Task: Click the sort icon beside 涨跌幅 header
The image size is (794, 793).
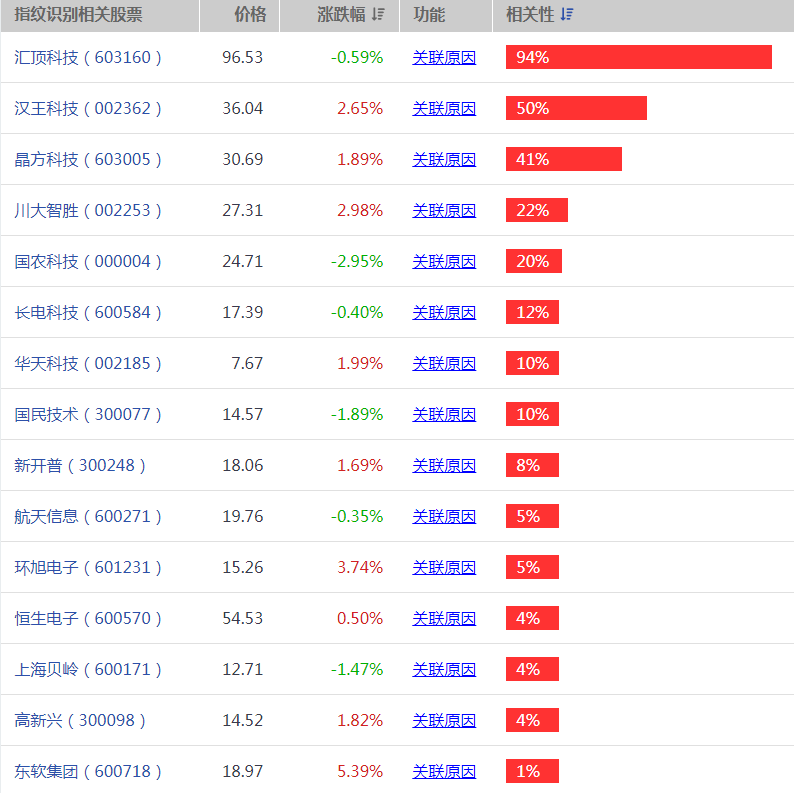Action: [377, 15]
